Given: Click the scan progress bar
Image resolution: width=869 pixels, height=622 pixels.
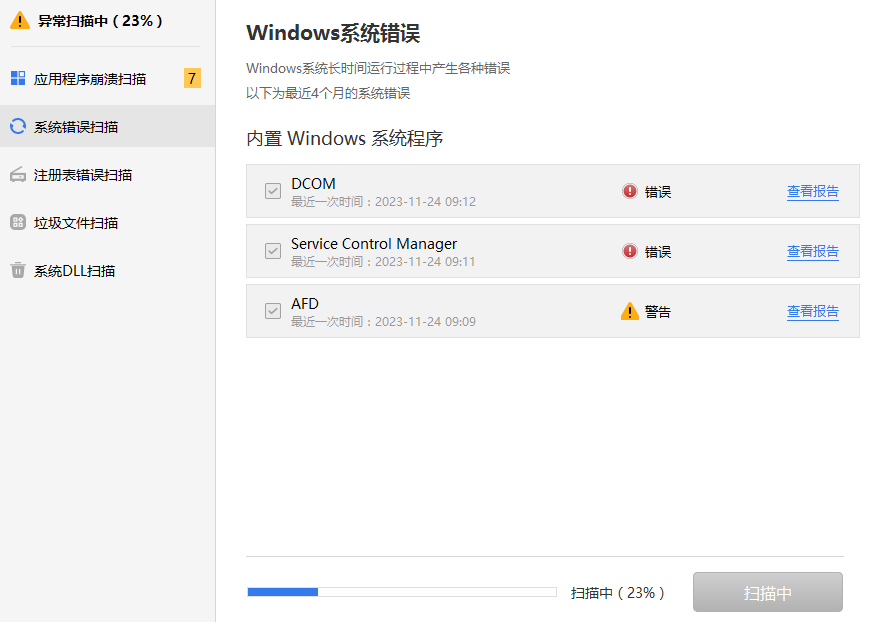Looking at the screenshot, I should point(402,592).
